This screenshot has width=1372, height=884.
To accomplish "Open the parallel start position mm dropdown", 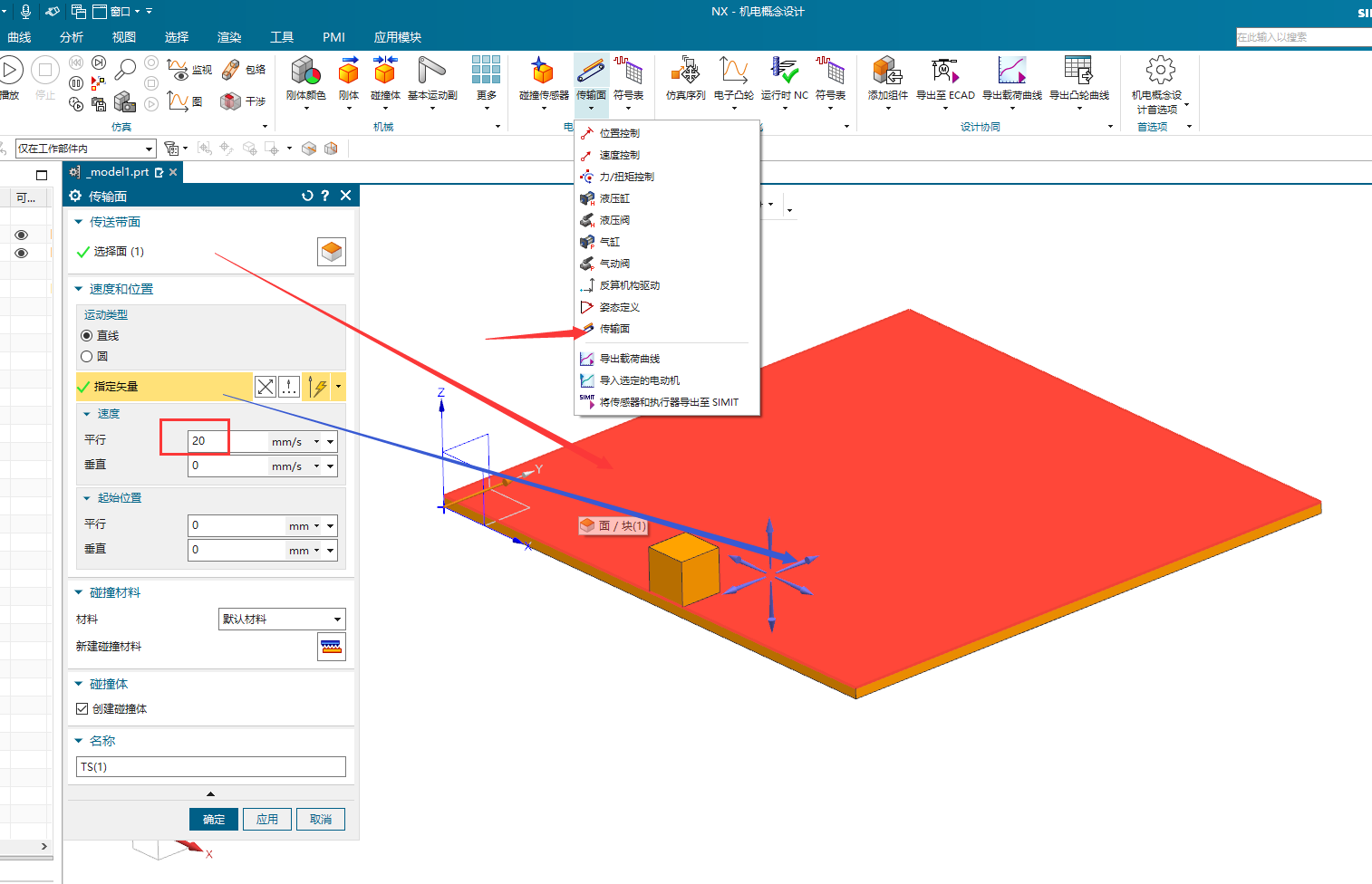I will coord(316,526).
